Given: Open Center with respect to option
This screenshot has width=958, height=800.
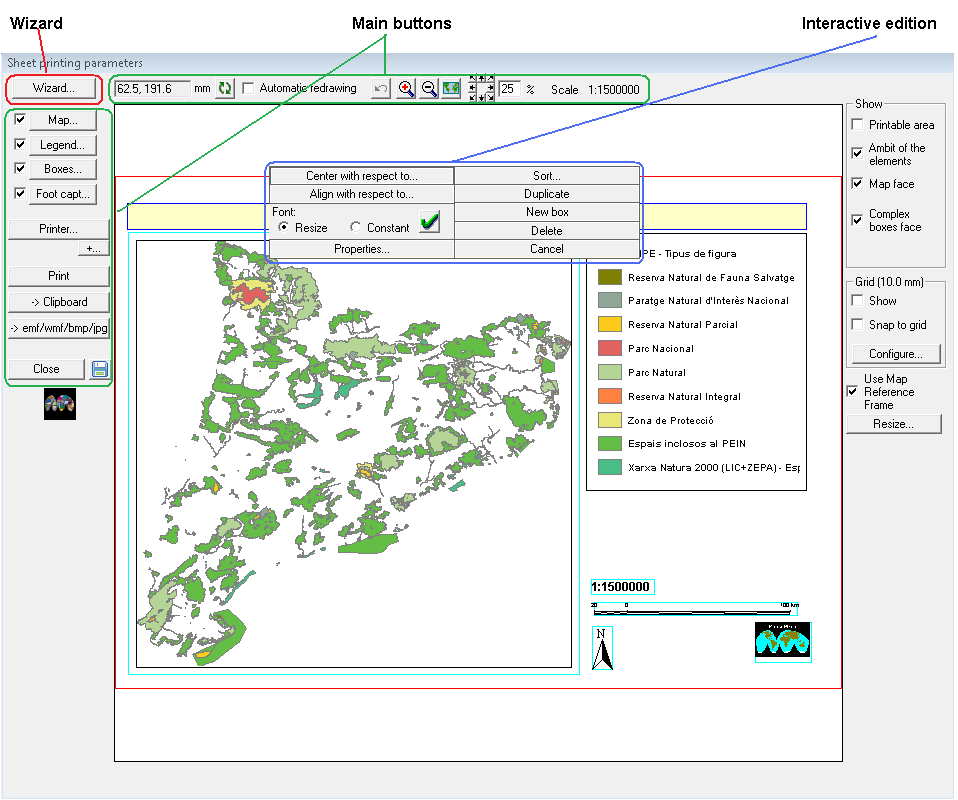Looking at the screenshot, I should click(361, 176).
